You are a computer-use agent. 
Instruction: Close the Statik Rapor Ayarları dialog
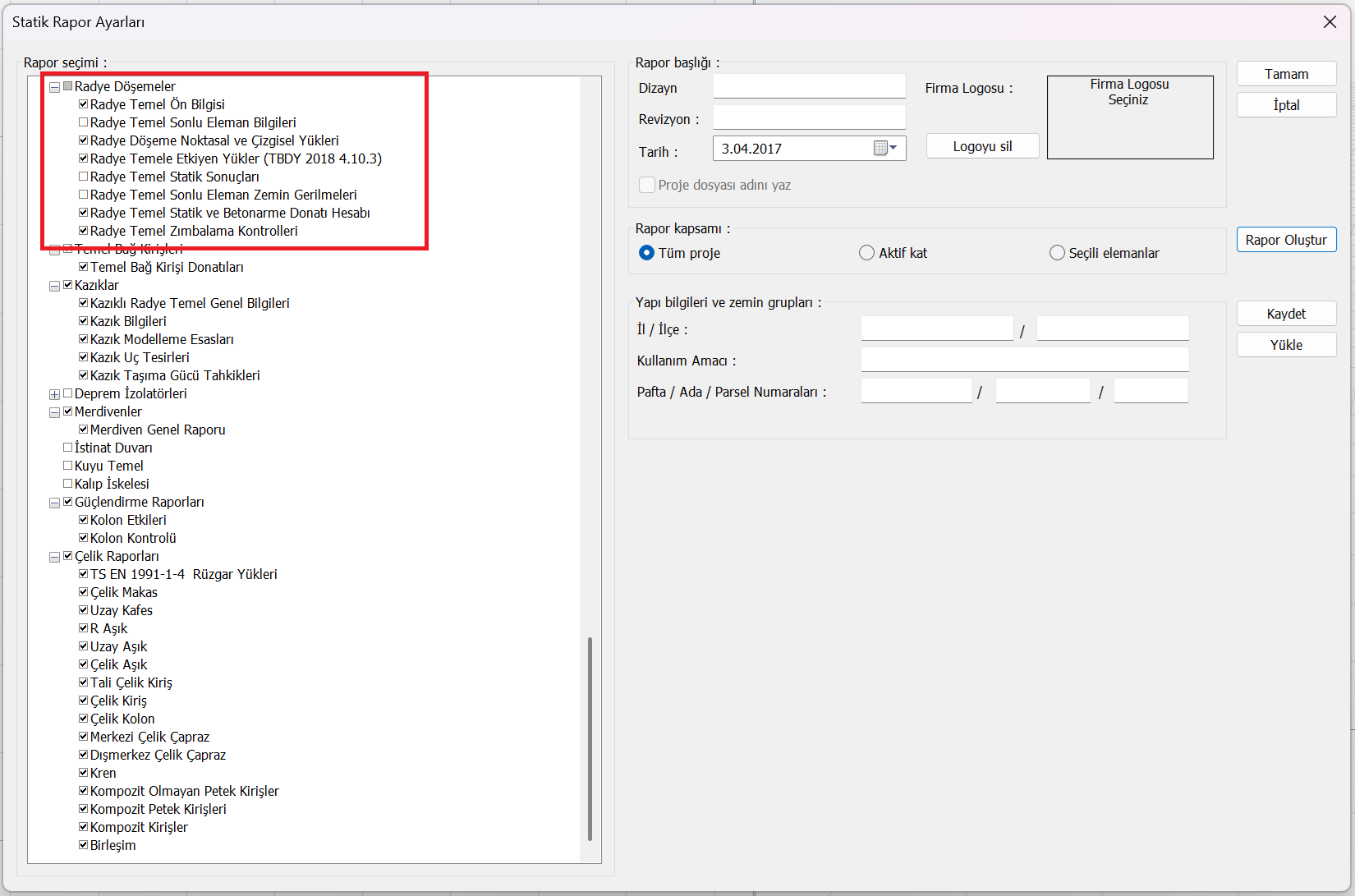[x=1330, y=22]
